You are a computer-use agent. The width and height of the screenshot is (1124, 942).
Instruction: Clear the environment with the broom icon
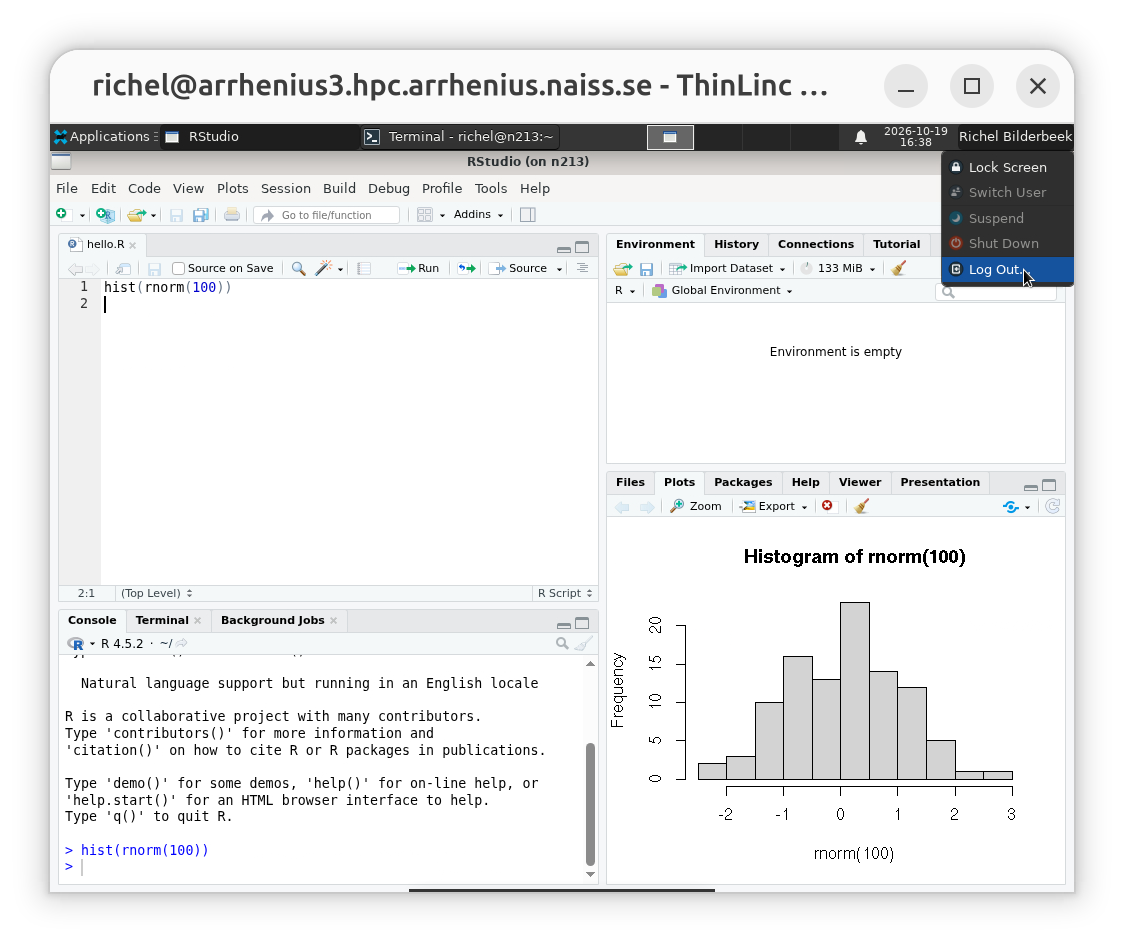click(899, 268)
